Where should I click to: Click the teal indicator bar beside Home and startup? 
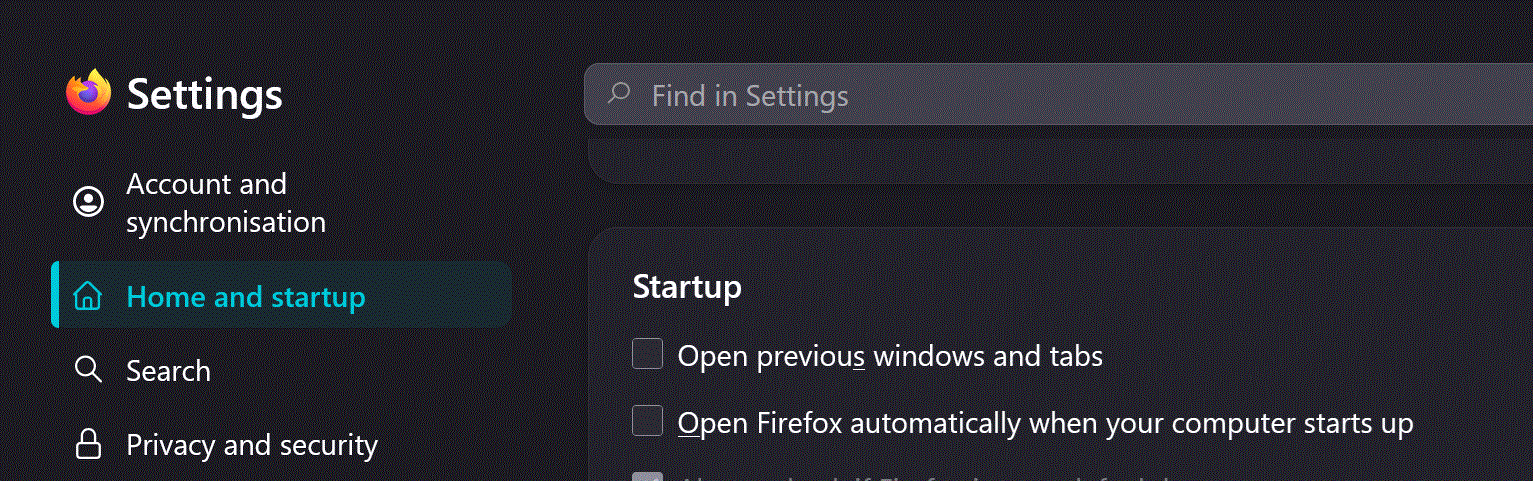55,295
